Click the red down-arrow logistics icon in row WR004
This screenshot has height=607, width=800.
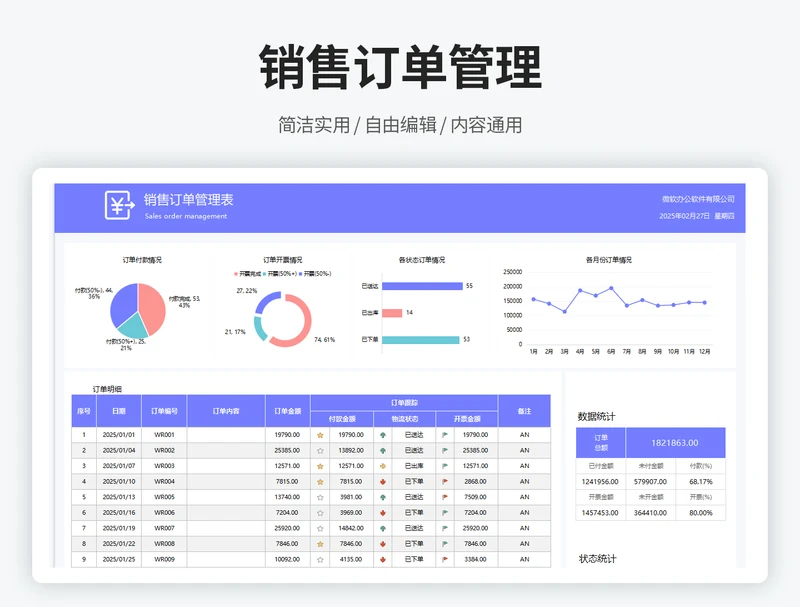coord(383,482)
